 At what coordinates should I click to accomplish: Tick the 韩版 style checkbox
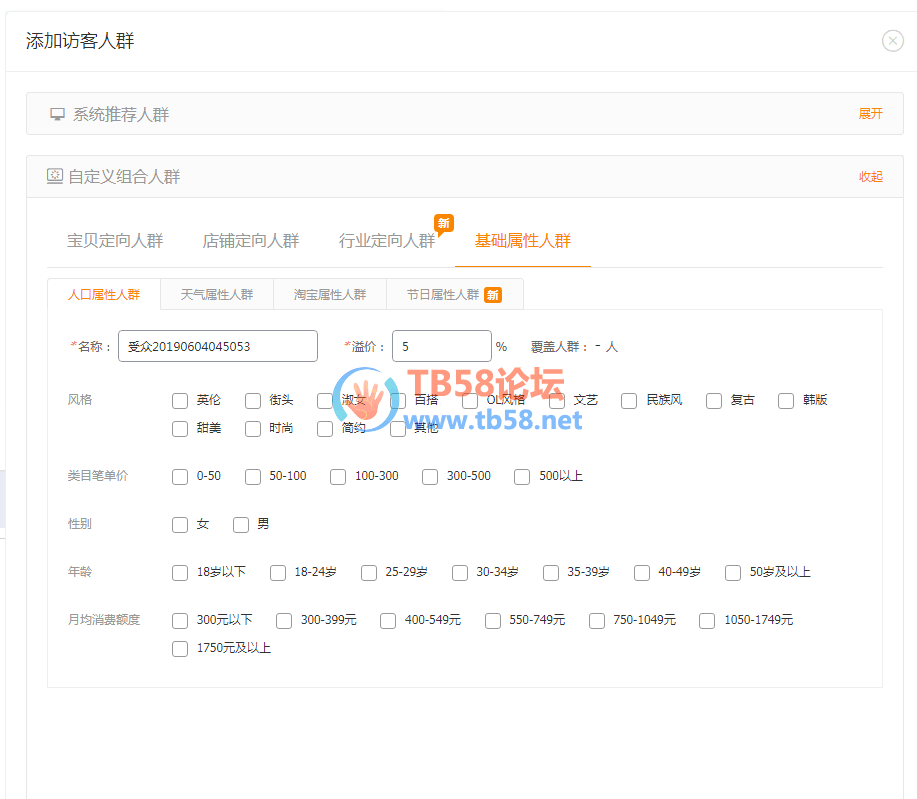coord(786,401)
